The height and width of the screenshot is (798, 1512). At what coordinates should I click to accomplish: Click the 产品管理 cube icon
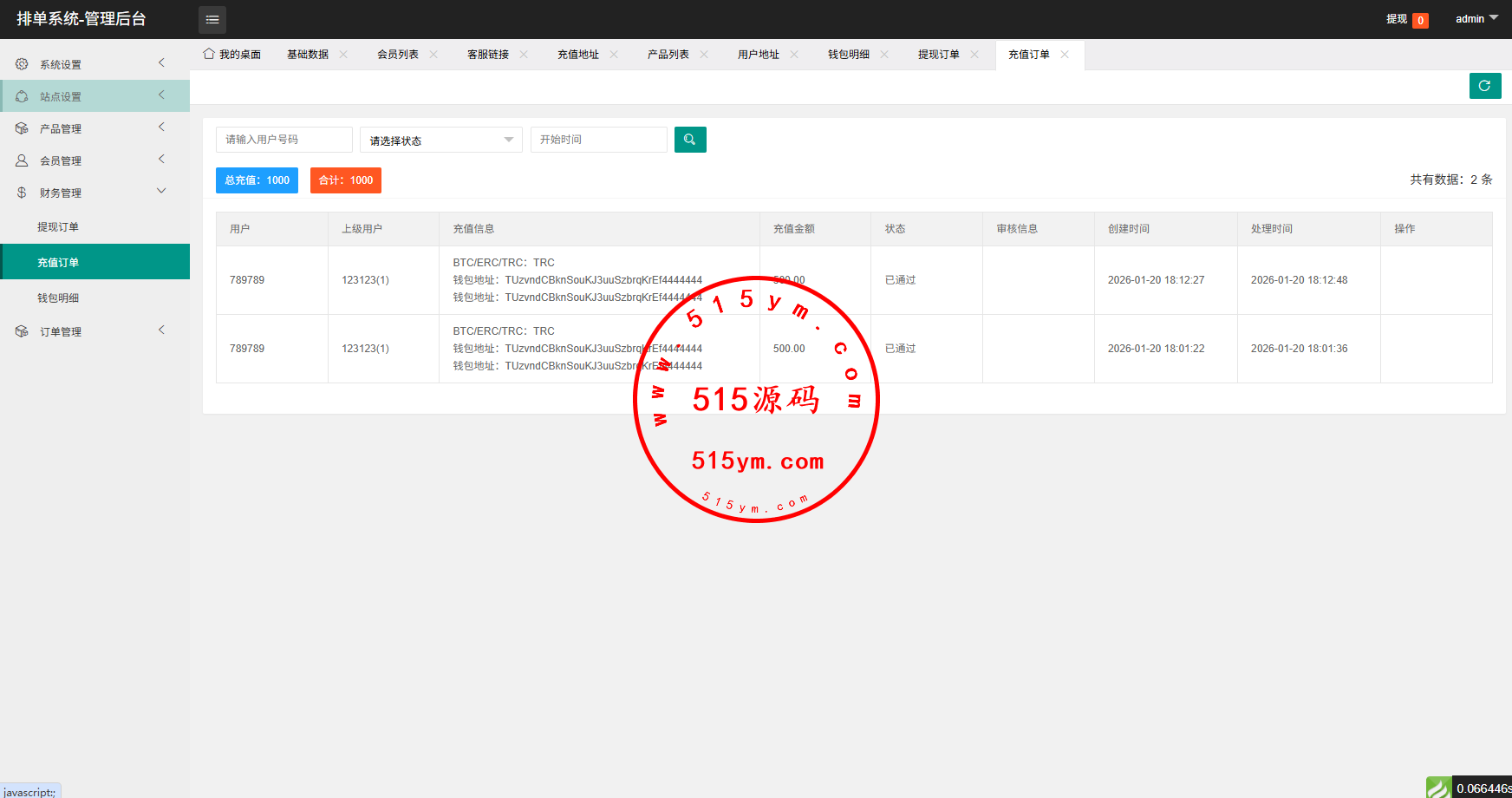coord(22,128)
